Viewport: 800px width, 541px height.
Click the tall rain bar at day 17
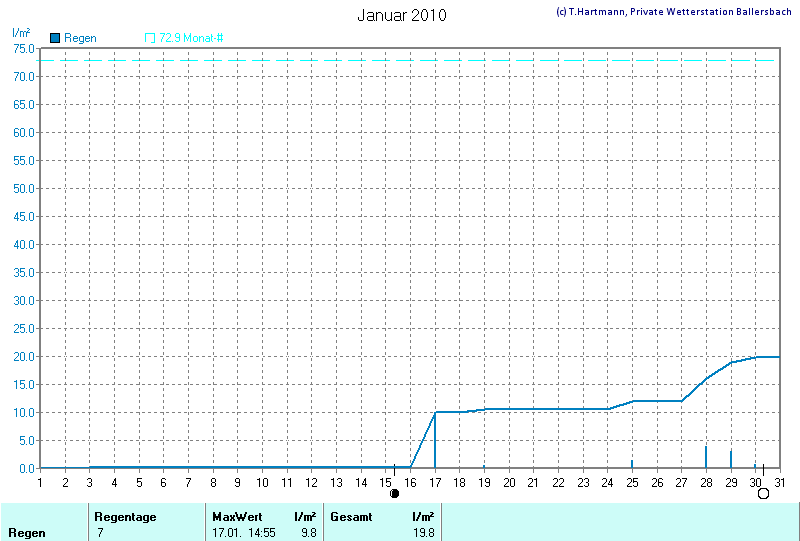pos(435,440)
